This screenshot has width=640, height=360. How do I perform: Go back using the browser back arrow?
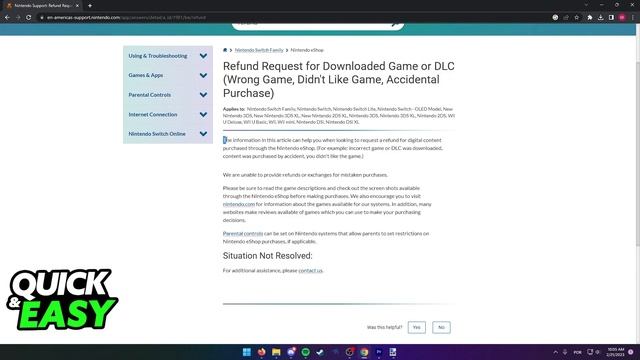pos(7,18)
